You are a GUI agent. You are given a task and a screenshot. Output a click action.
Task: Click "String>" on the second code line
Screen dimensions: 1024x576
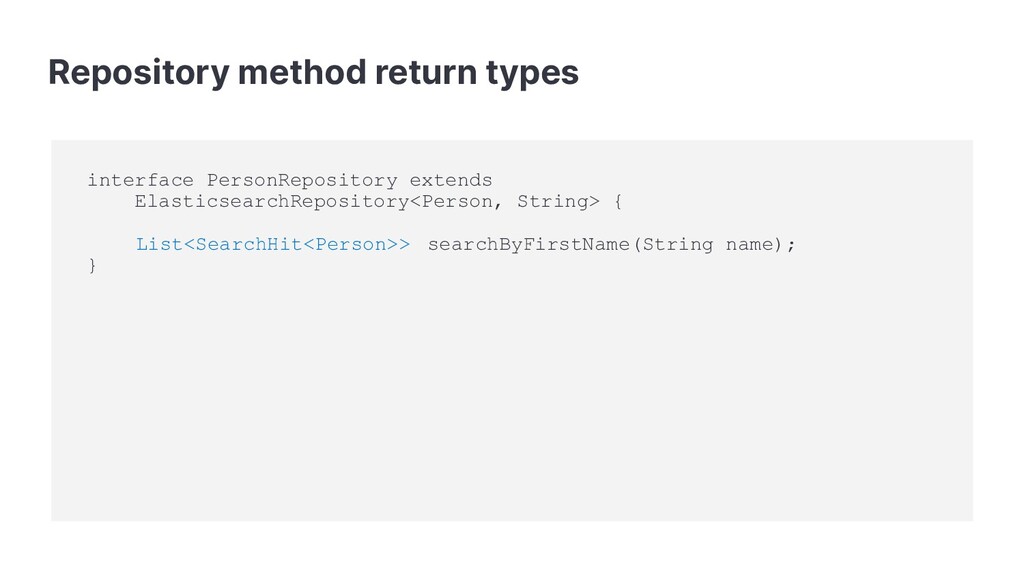558,202
